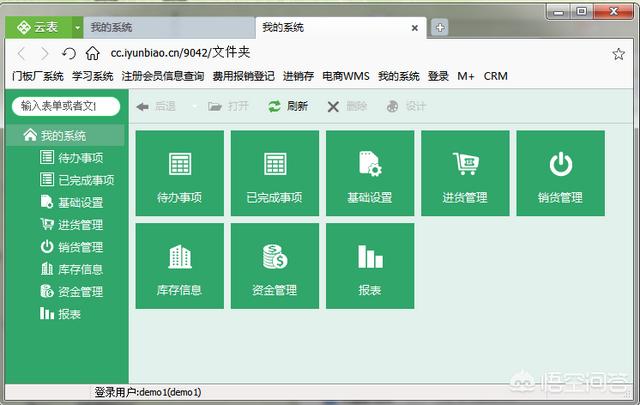Click the 设计 toolbar button
The width and height of the screenshot is (640, 405).
406,107
